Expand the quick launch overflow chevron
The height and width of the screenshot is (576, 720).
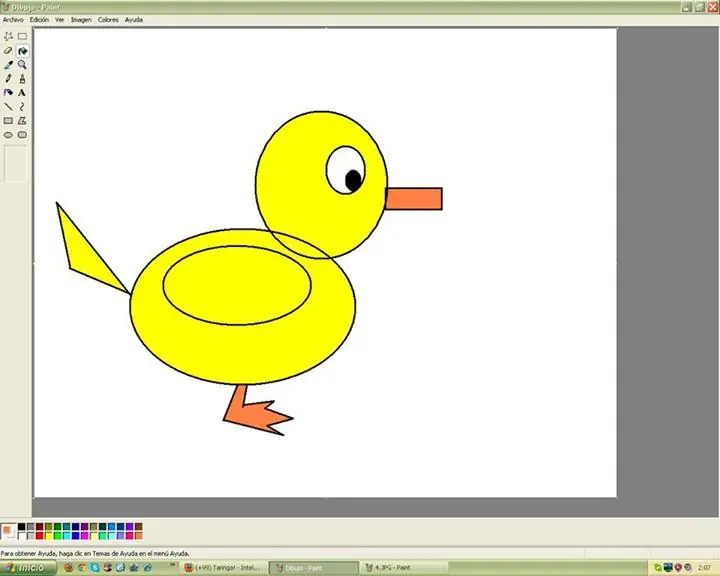pos(173,565)
